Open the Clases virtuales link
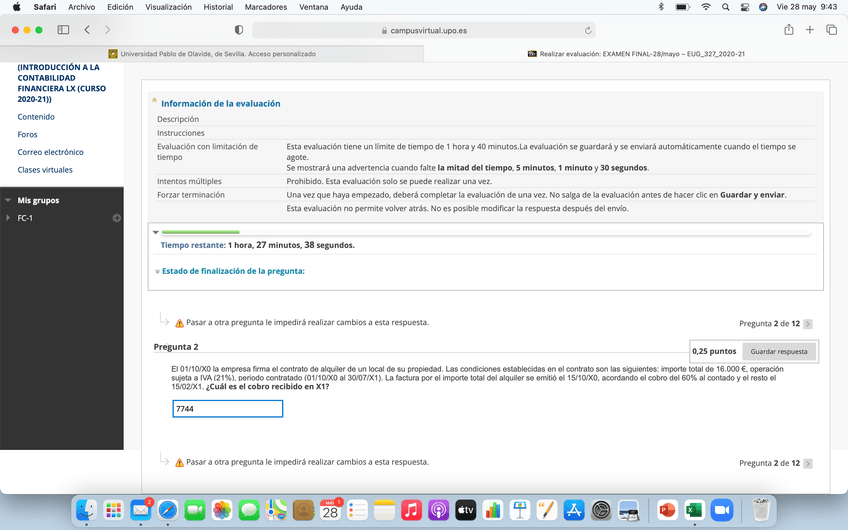This screenshot has height=530, width=848. coord(45,170)
